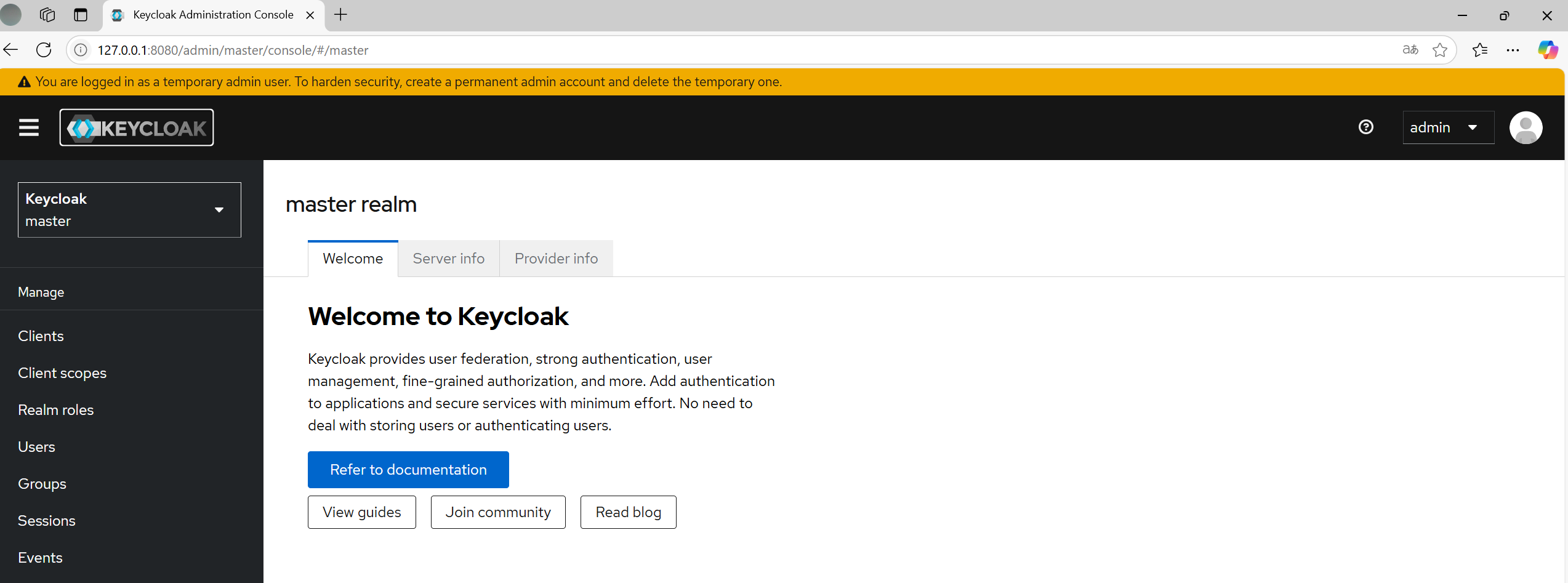Open a new browser tab
1568x583 pixels.
coord(340,15)
